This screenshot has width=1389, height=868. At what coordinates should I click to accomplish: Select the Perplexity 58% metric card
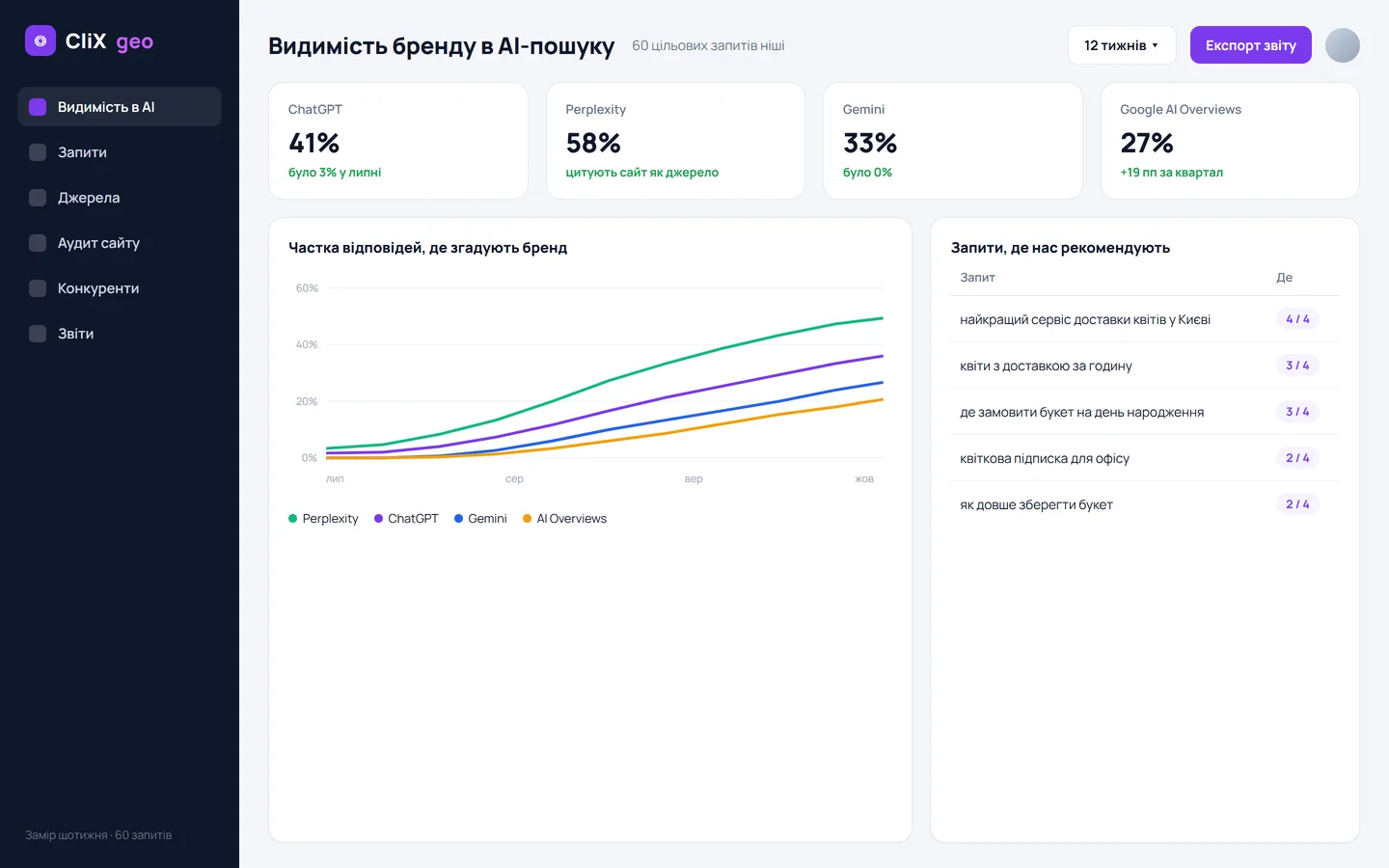(x=675, y=141)
